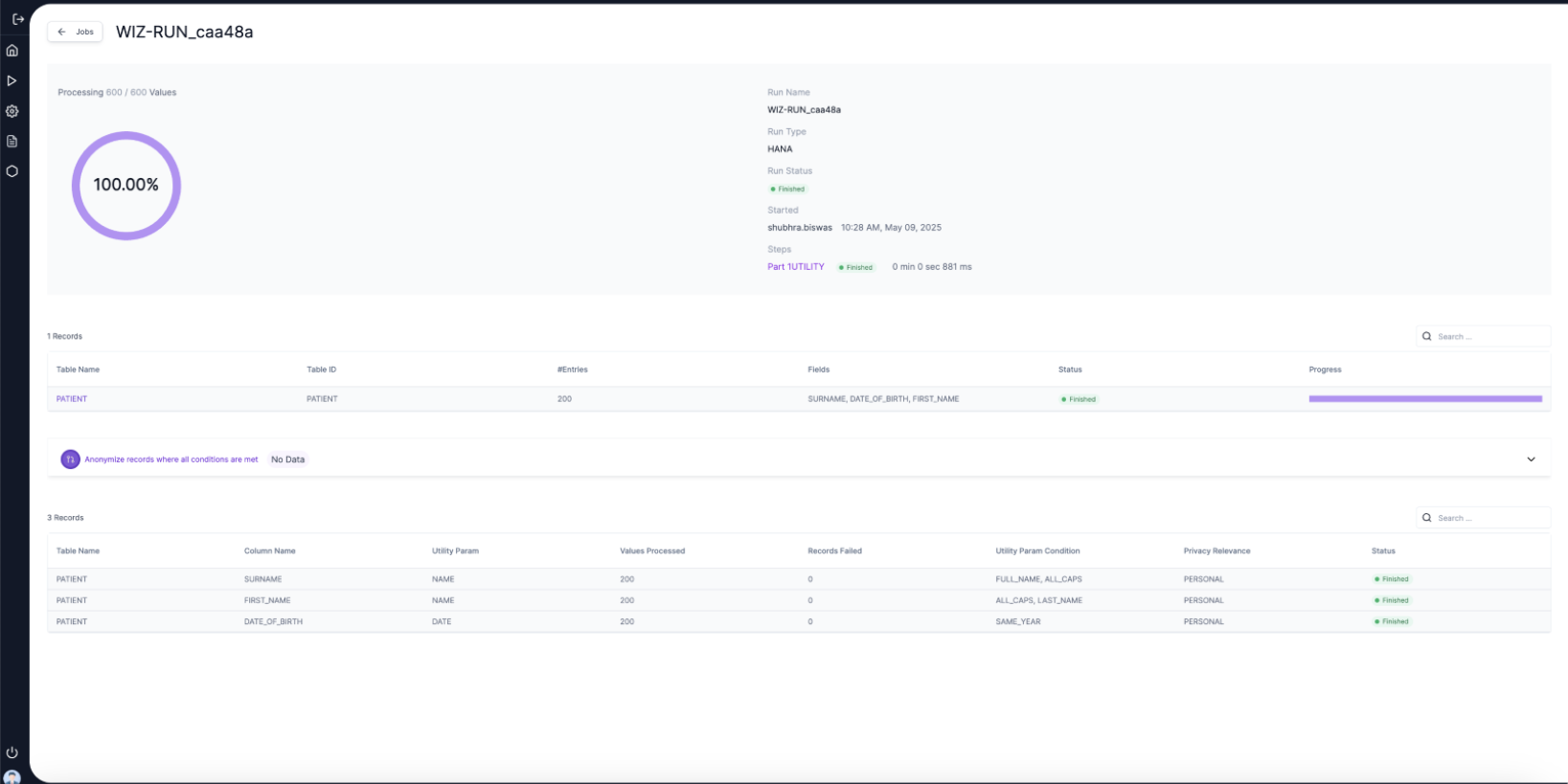The width and height of the screenshot is (1568, 784).
Task: Expand the anonymize conditions panel chevron
Action: click(x=1531, y=459)
